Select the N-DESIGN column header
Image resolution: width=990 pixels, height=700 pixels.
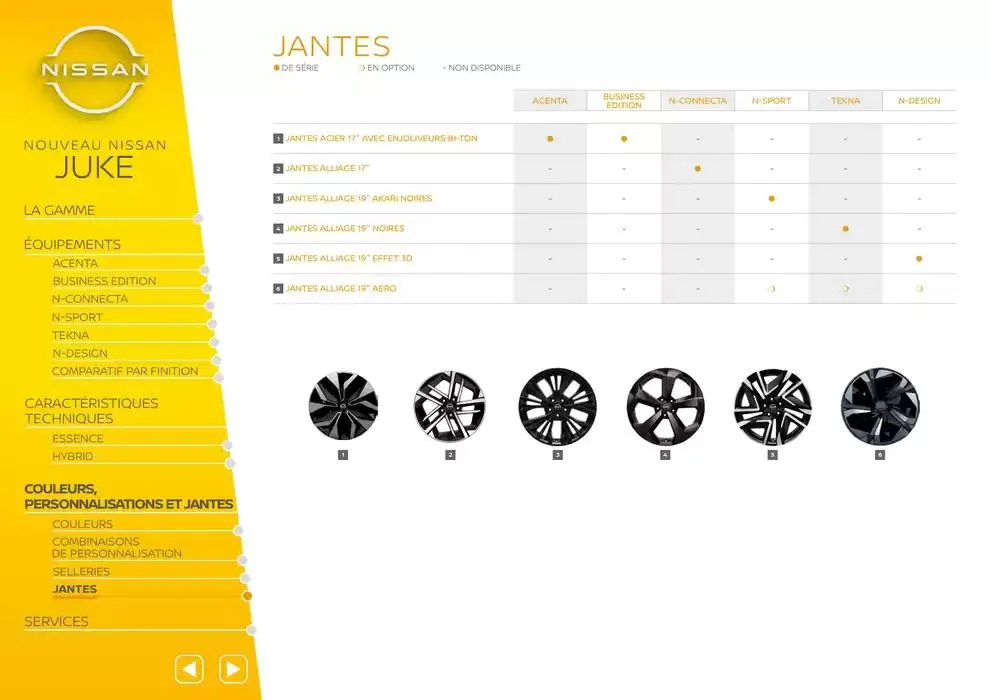point(919,100)
